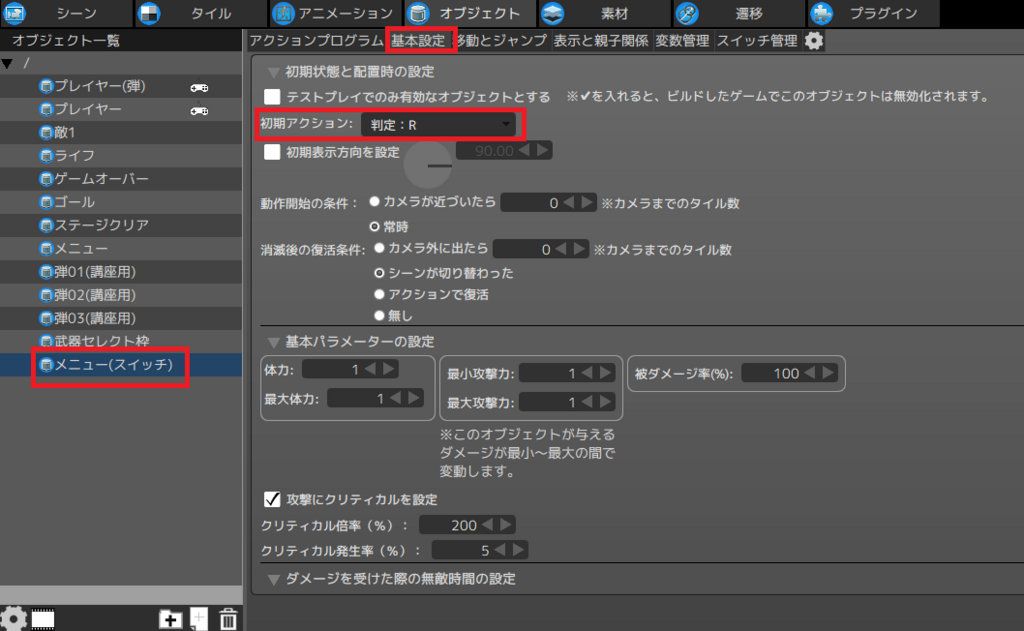Select アクションで復活 radio button
This screenshot has height=631, width=1024.
[379, 295]
